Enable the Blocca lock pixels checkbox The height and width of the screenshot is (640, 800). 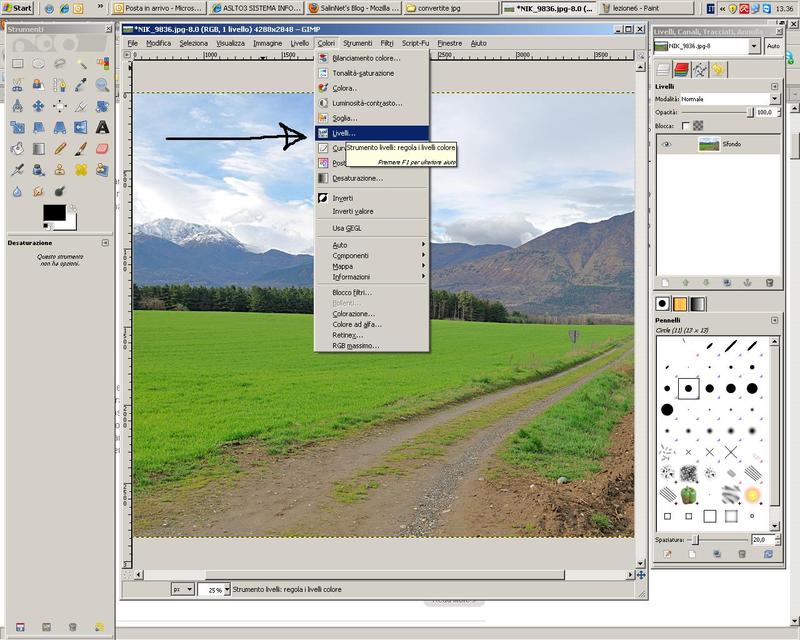tap(685, 126)
